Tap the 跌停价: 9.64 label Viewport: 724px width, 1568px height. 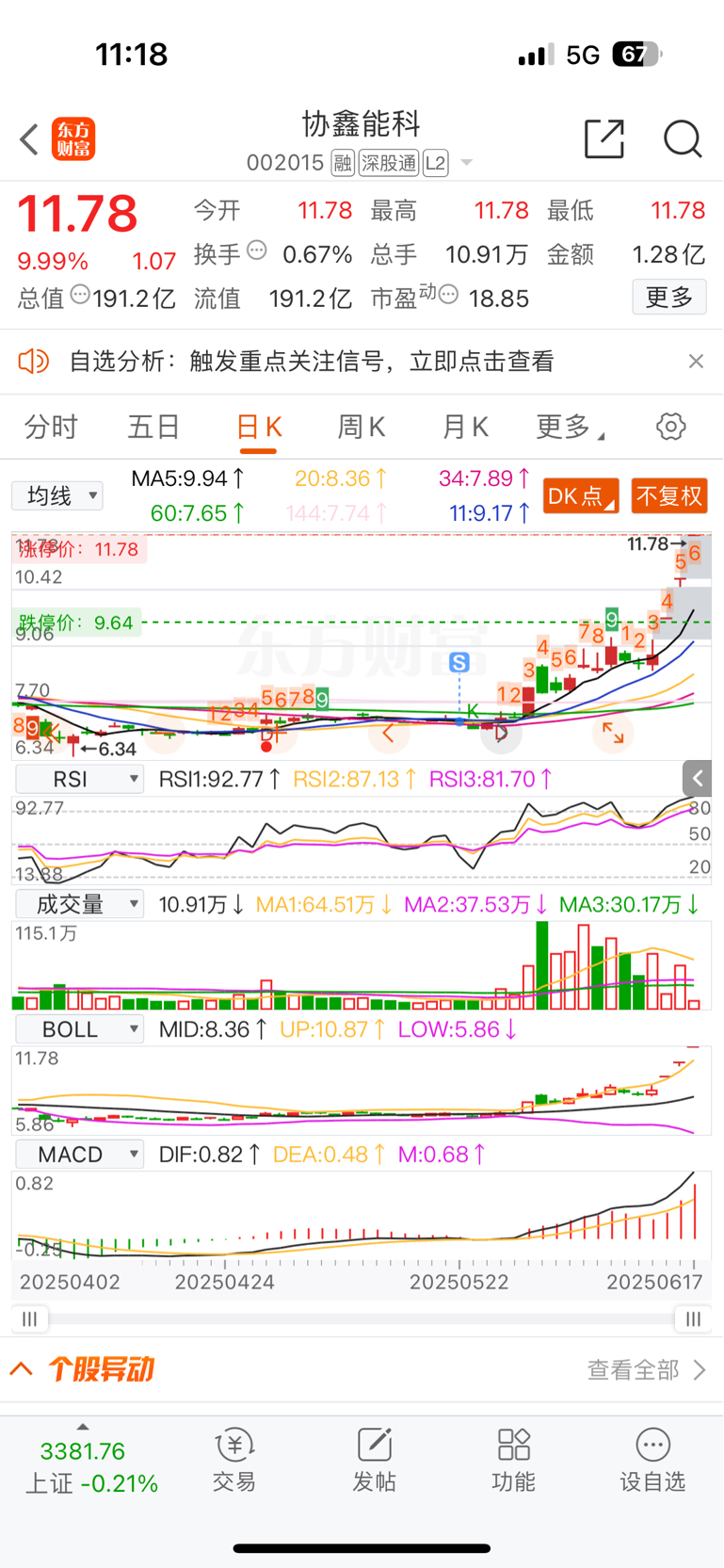coord(76,622)
